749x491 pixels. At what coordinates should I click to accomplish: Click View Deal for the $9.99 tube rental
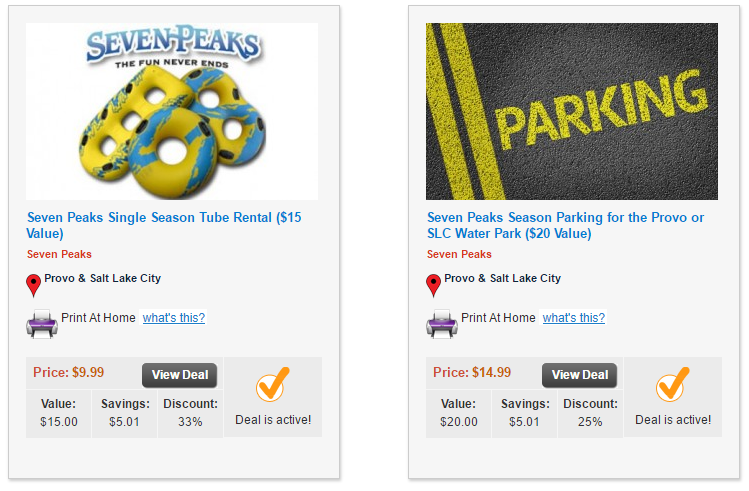[x=180, y=375]
